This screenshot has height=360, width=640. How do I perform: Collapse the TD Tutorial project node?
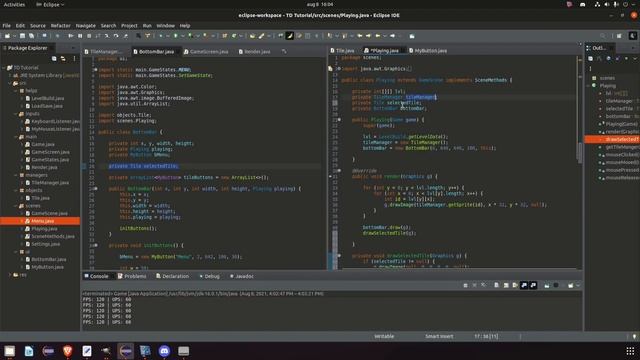[x=4, y=68]
